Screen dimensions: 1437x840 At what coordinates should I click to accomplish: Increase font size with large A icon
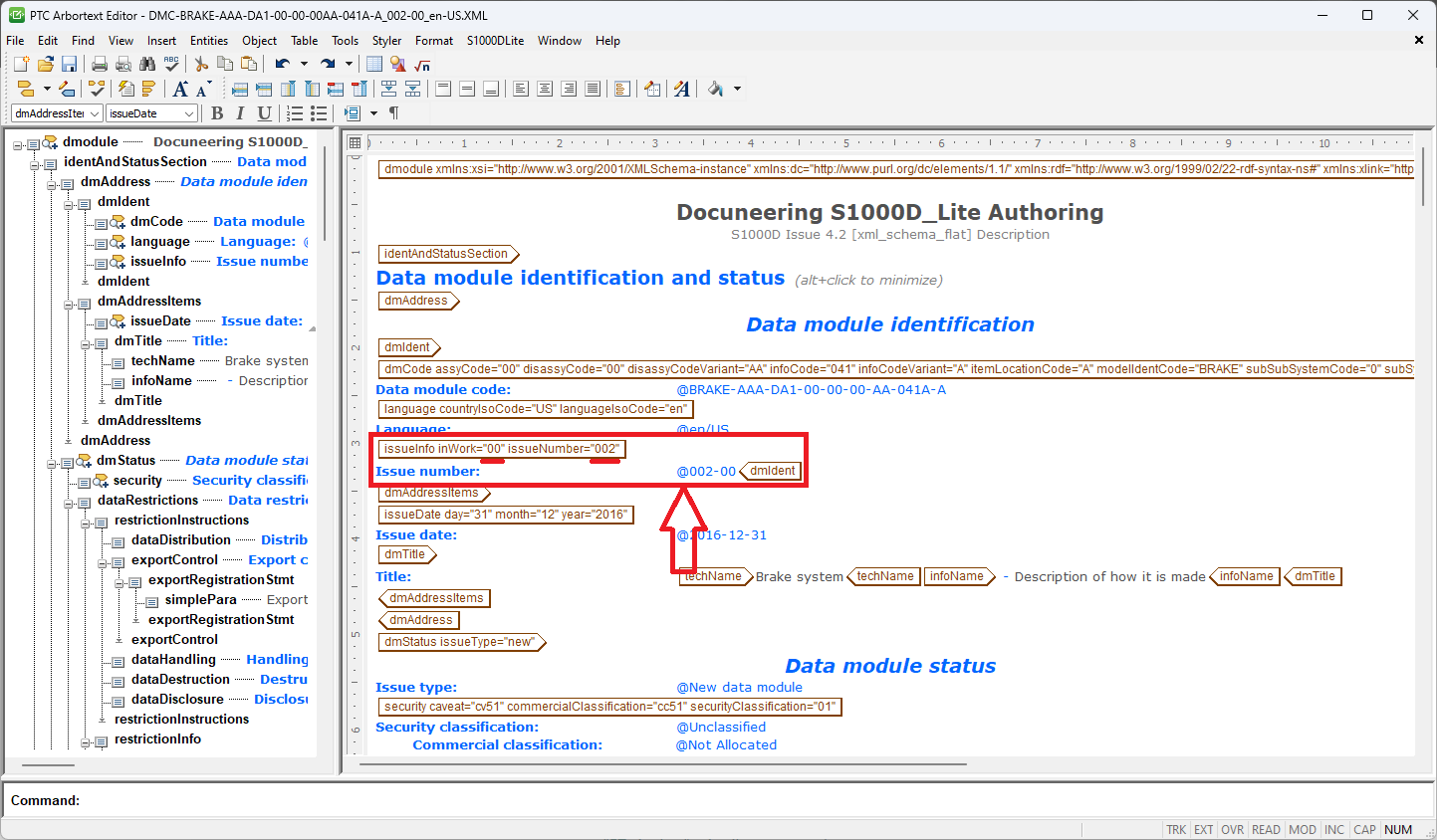[180, 89]
